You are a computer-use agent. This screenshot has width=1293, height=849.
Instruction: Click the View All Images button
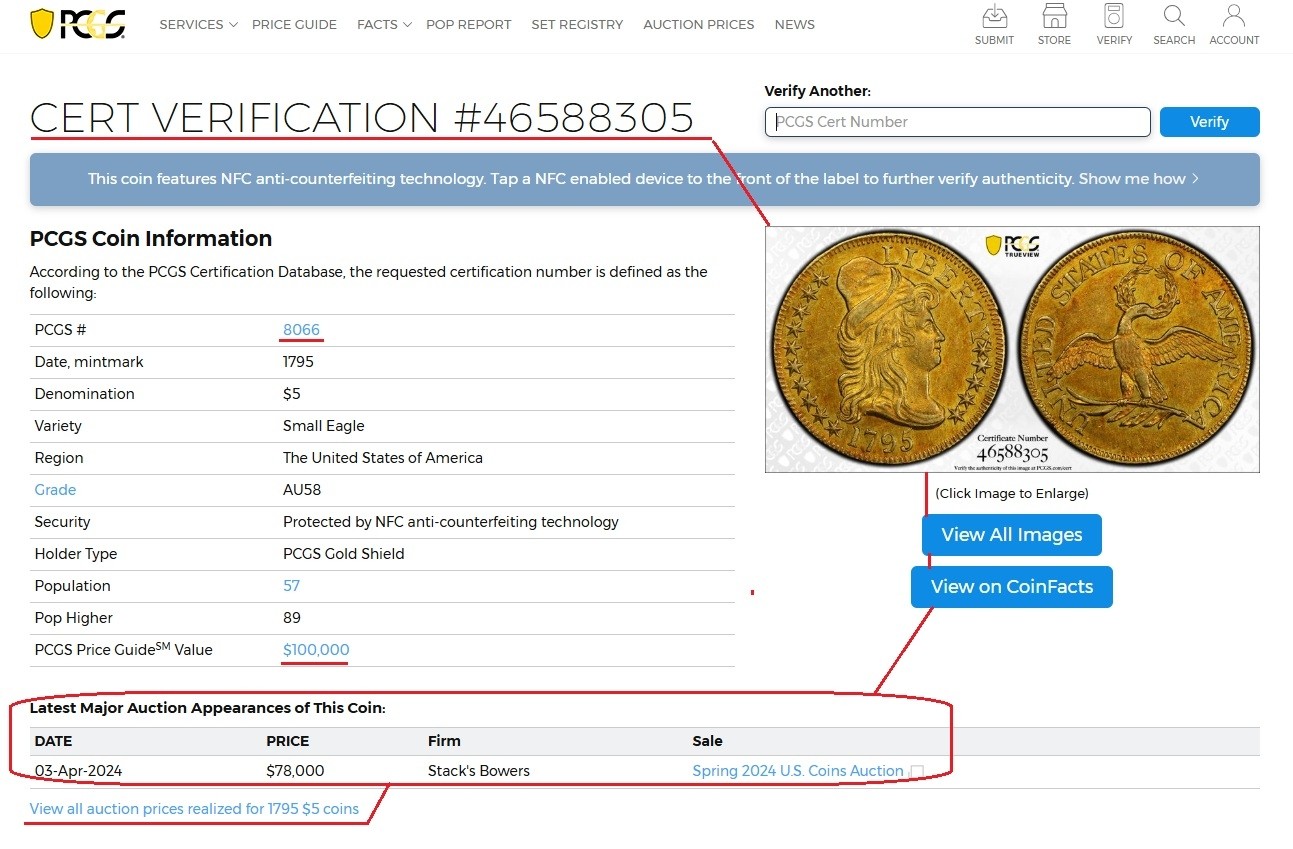click(1011, 535)
